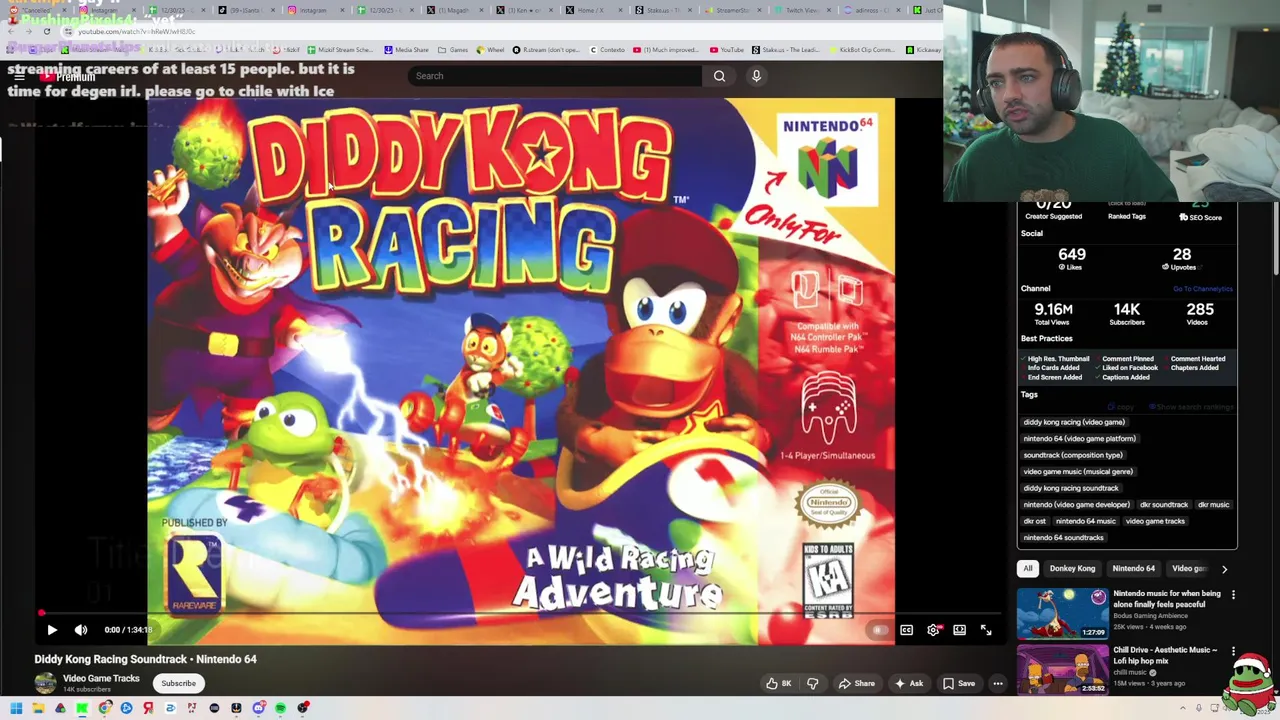Open the Ask AI button
The height and width of the screenshot is (720, 1280).
909,683
